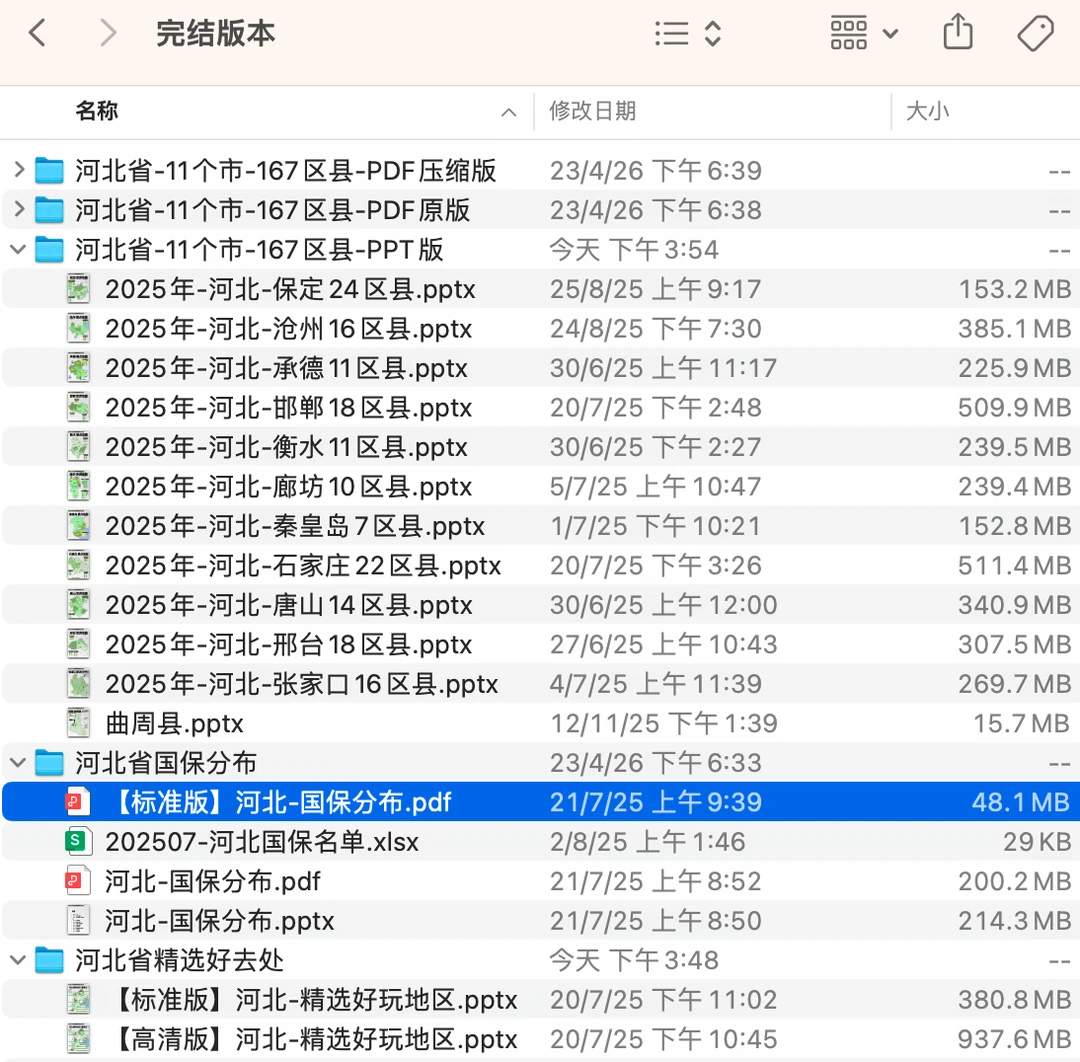Screen dimensions: 1080x1062
Task: Collapse the 河北省国保分布 folder
Action: click(19, 763)
